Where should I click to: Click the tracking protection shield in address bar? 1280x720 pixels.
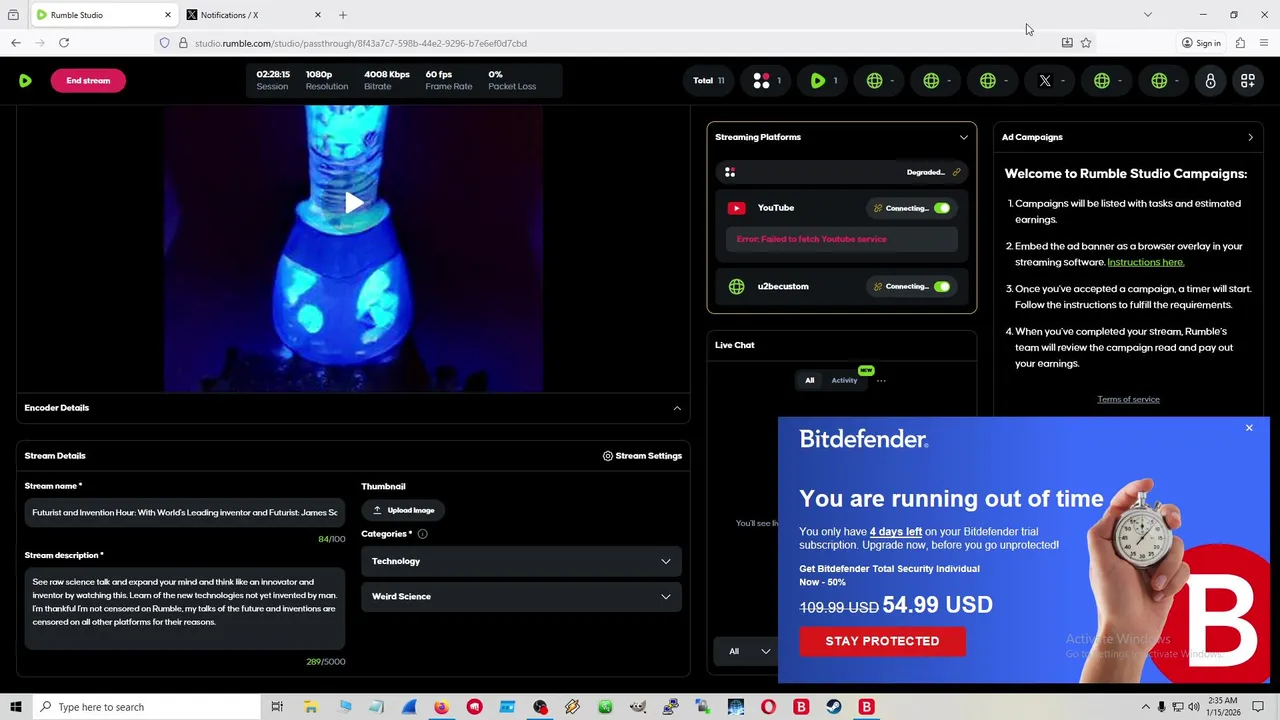[x=165, y=43]
